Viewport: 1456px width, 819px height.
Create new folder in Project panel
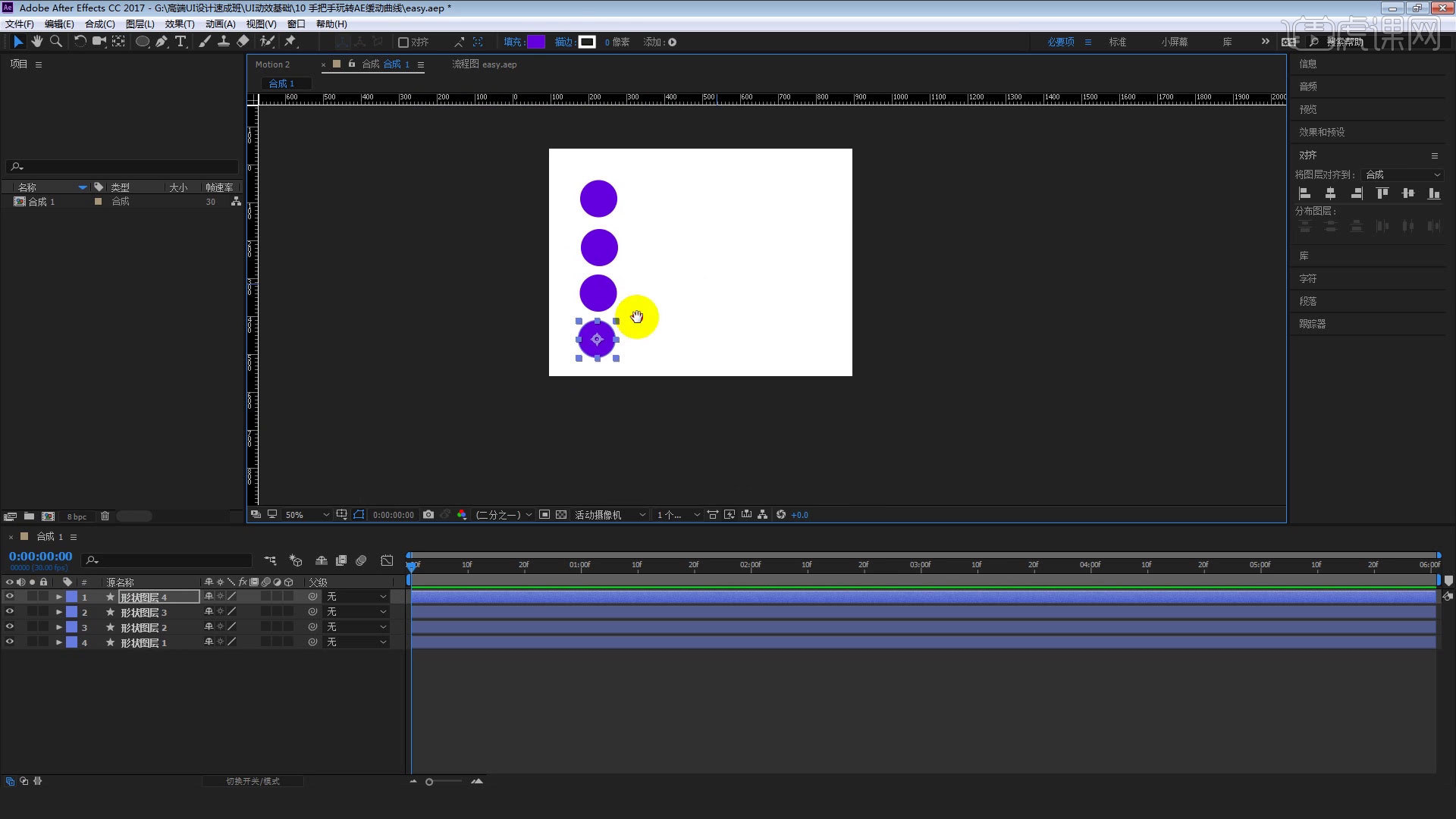point(29,516)
